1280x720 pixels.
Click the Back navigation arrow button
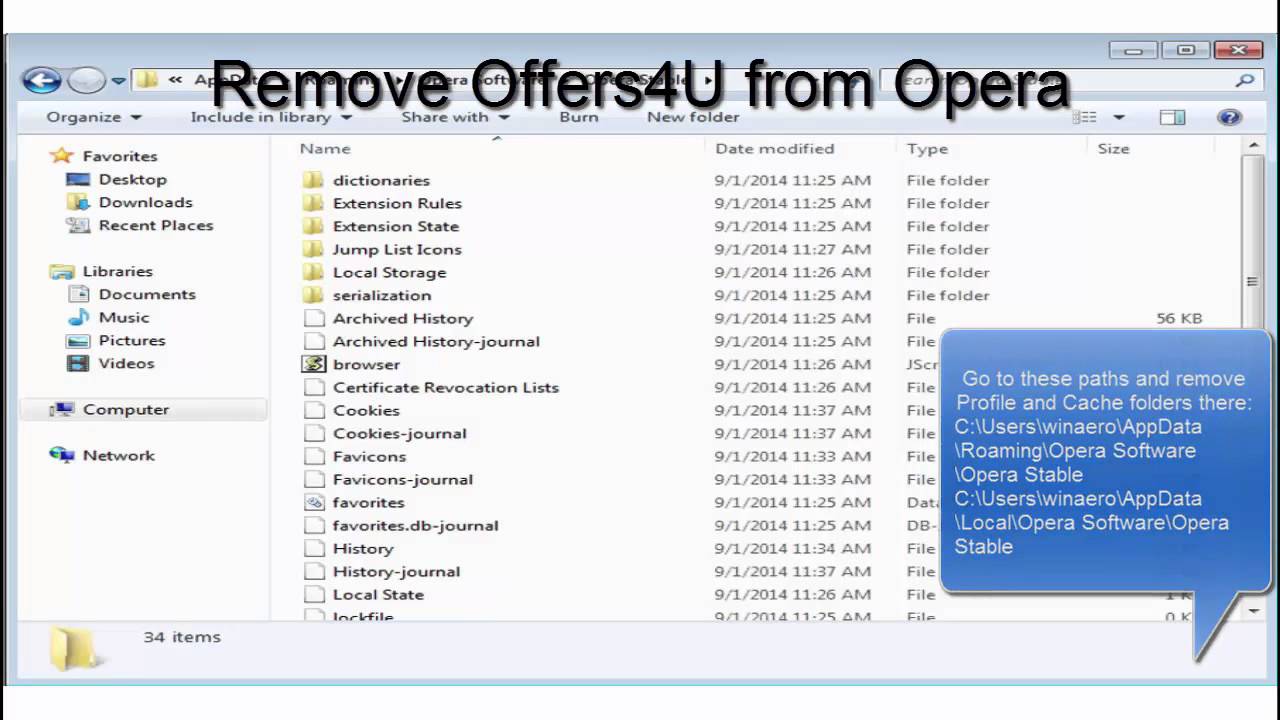[42, 80]
